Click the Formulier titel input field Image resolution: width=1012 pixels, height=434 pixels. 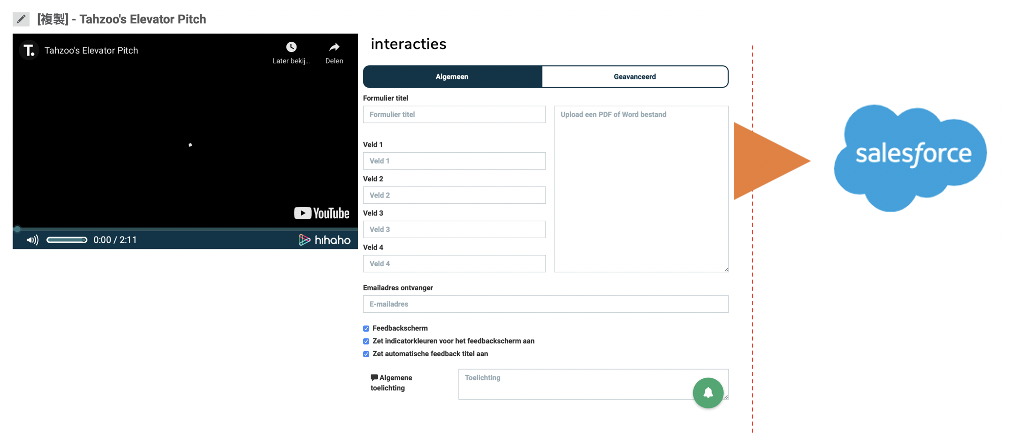pos(454,114)
